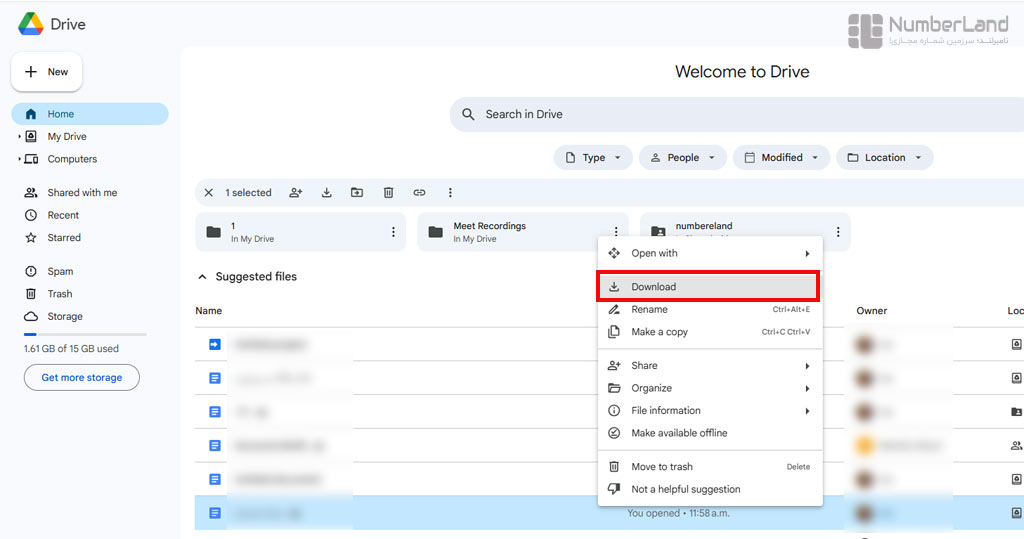Click the shared folder location icon
Image resolution: width=1024 pixels, height=539 pixels.
pos(1016,412)
